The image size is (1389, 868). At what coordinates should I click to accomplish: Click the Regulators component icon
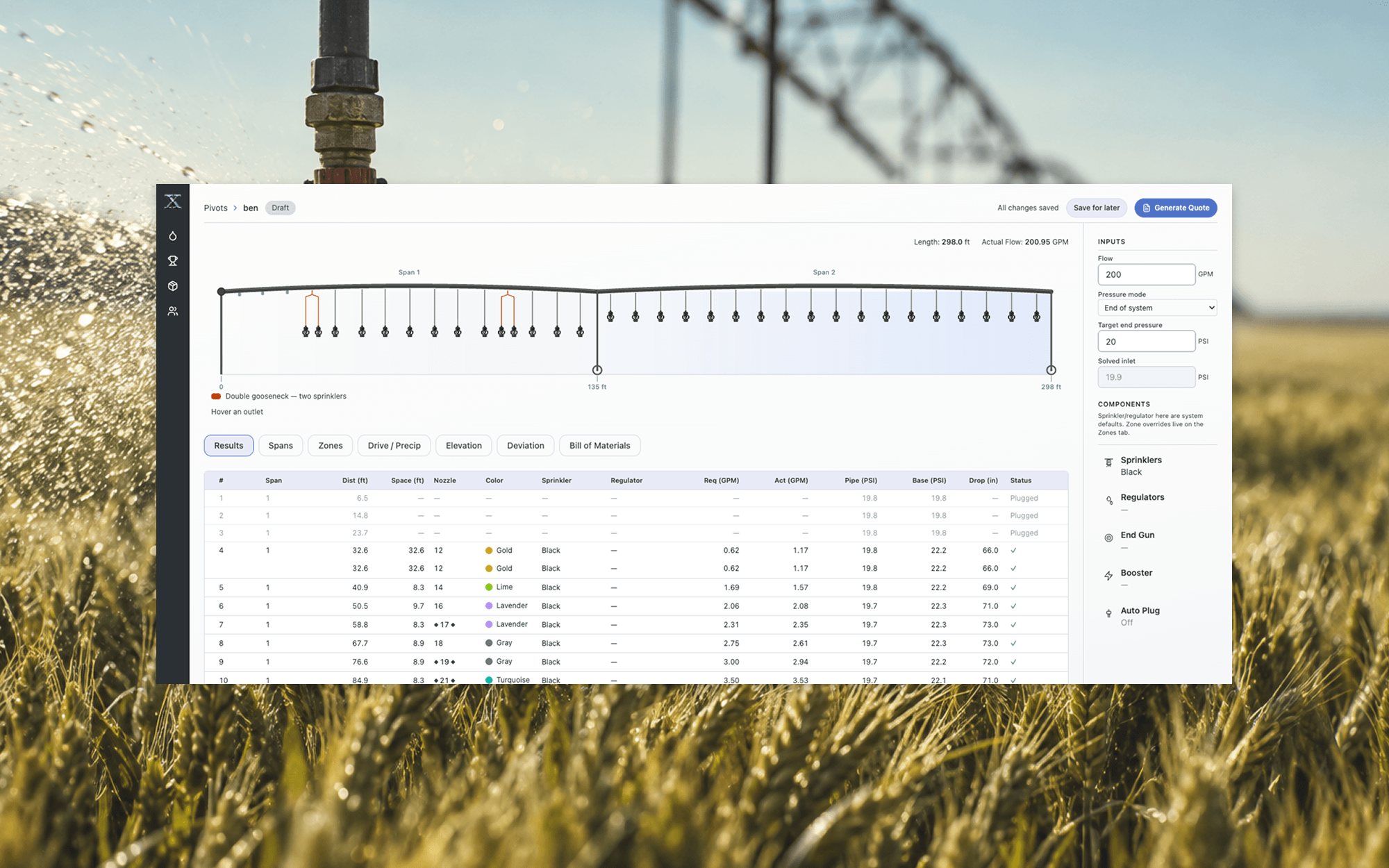(1108, 500)
